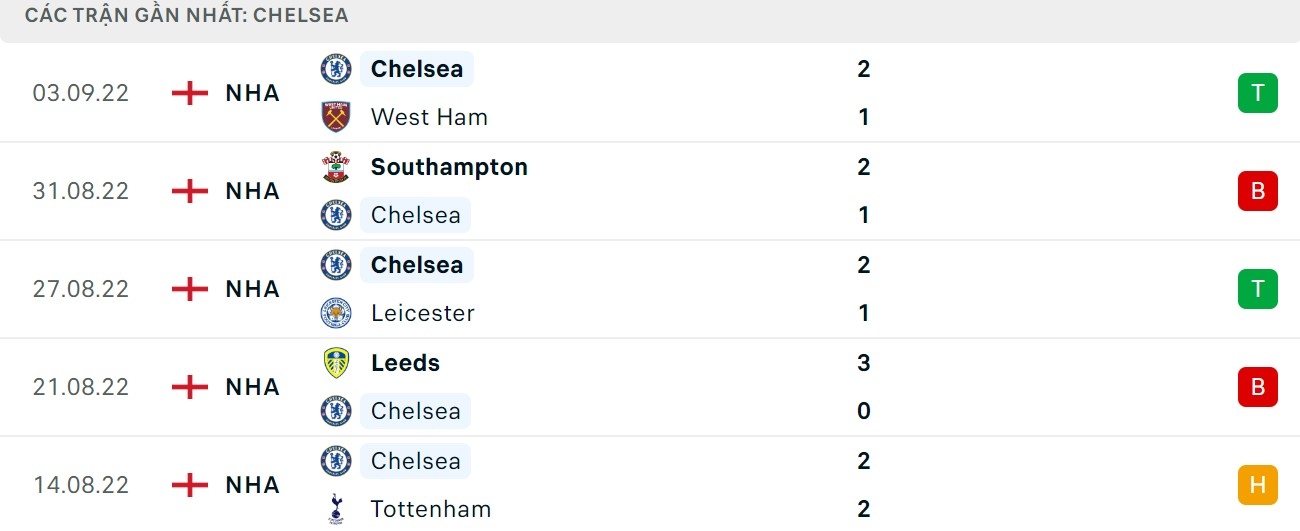Viewport: 1300px width, 531px height.
Task: Click the Southampton club crest
Action: pos(336,167)
